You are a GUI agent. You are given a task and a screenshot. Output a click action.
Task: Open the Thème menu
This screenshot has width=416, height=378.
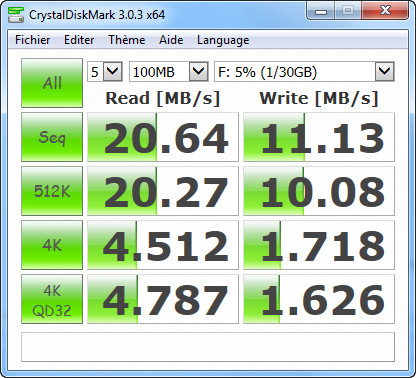pos(127,40)
